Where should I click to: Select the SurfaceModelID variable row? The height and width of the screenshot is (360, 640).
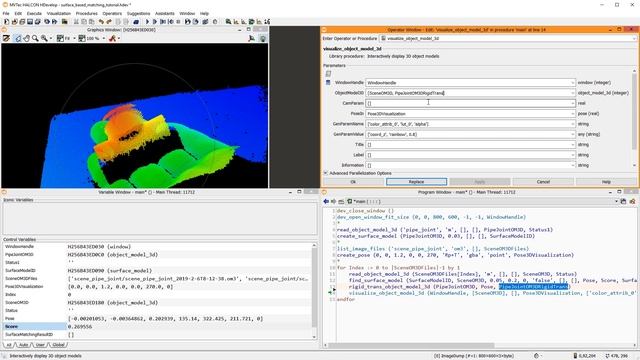point(157,271)
